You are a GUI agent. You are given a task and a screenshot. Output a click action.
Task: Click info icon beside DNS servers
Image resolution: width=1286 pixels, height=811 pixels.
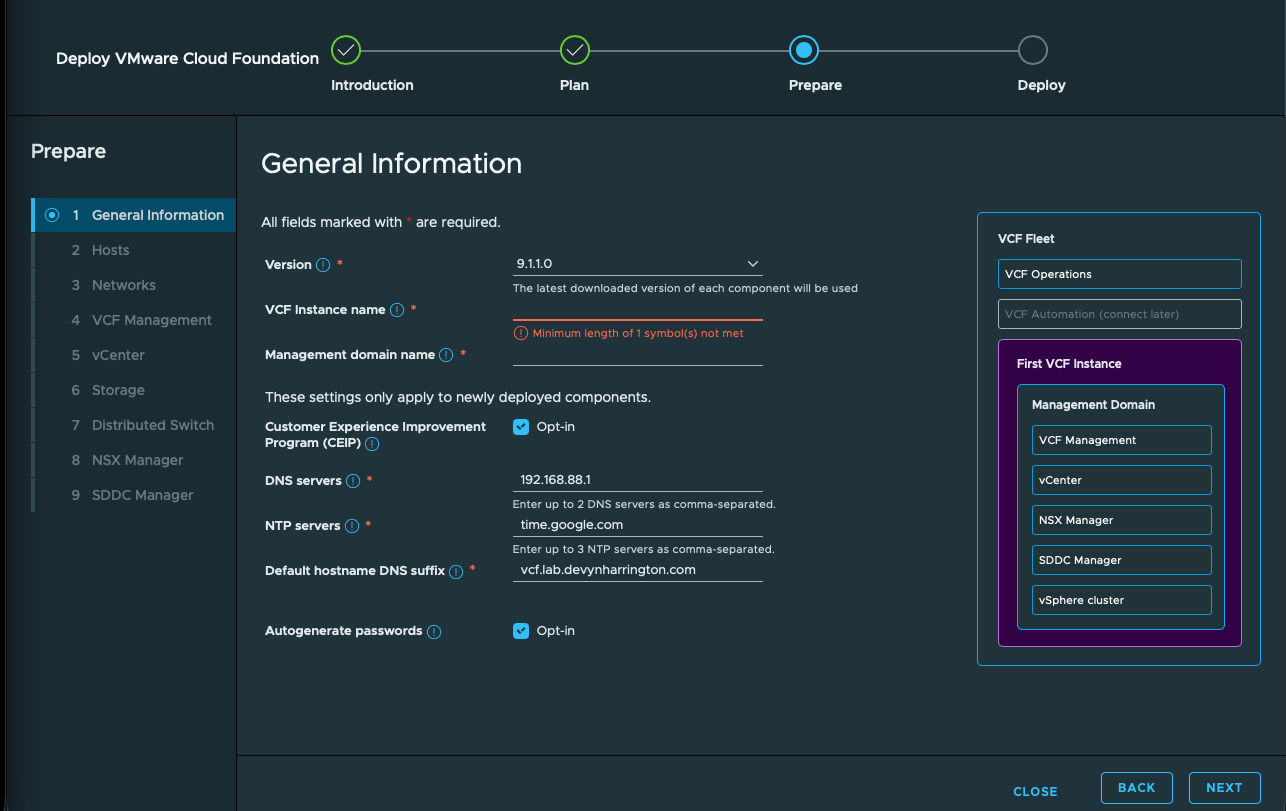[353, 481]
